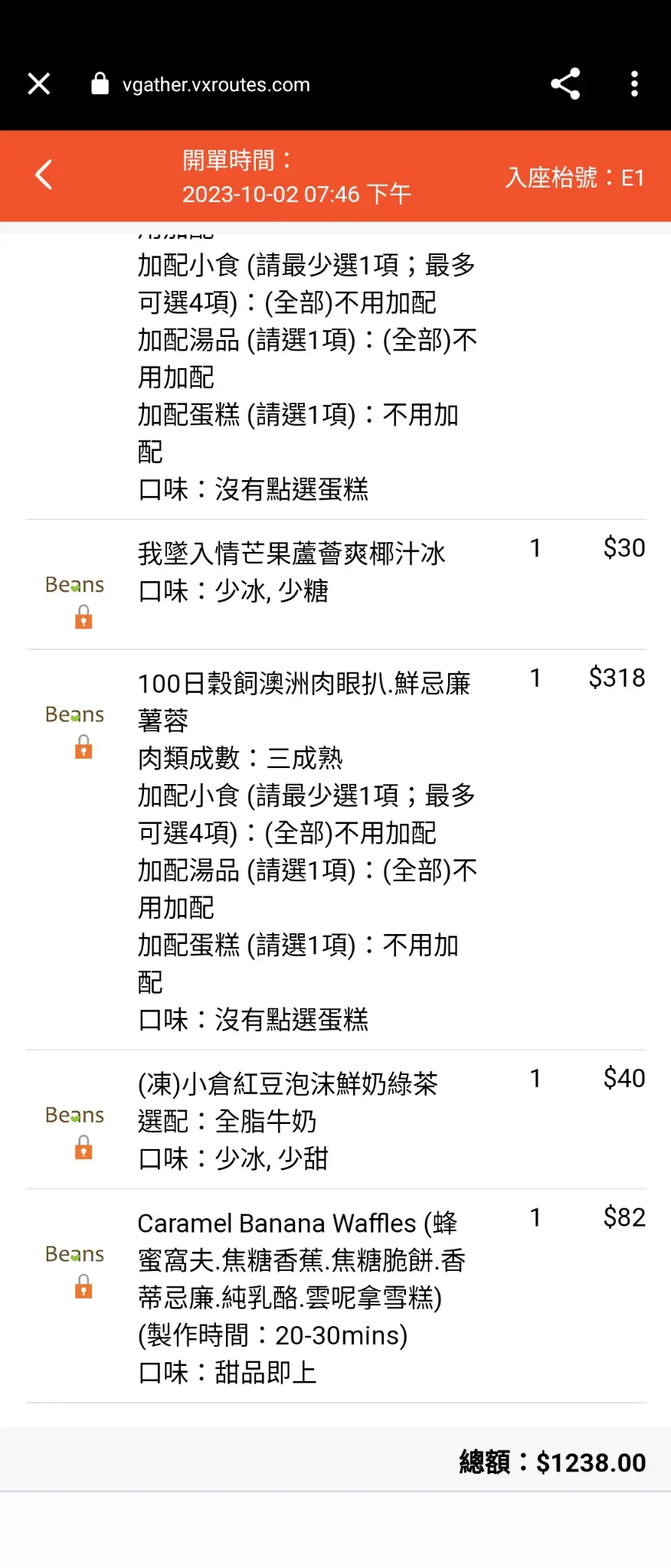Click the vgather.vxroutes.com address text

tap(216, 85)
